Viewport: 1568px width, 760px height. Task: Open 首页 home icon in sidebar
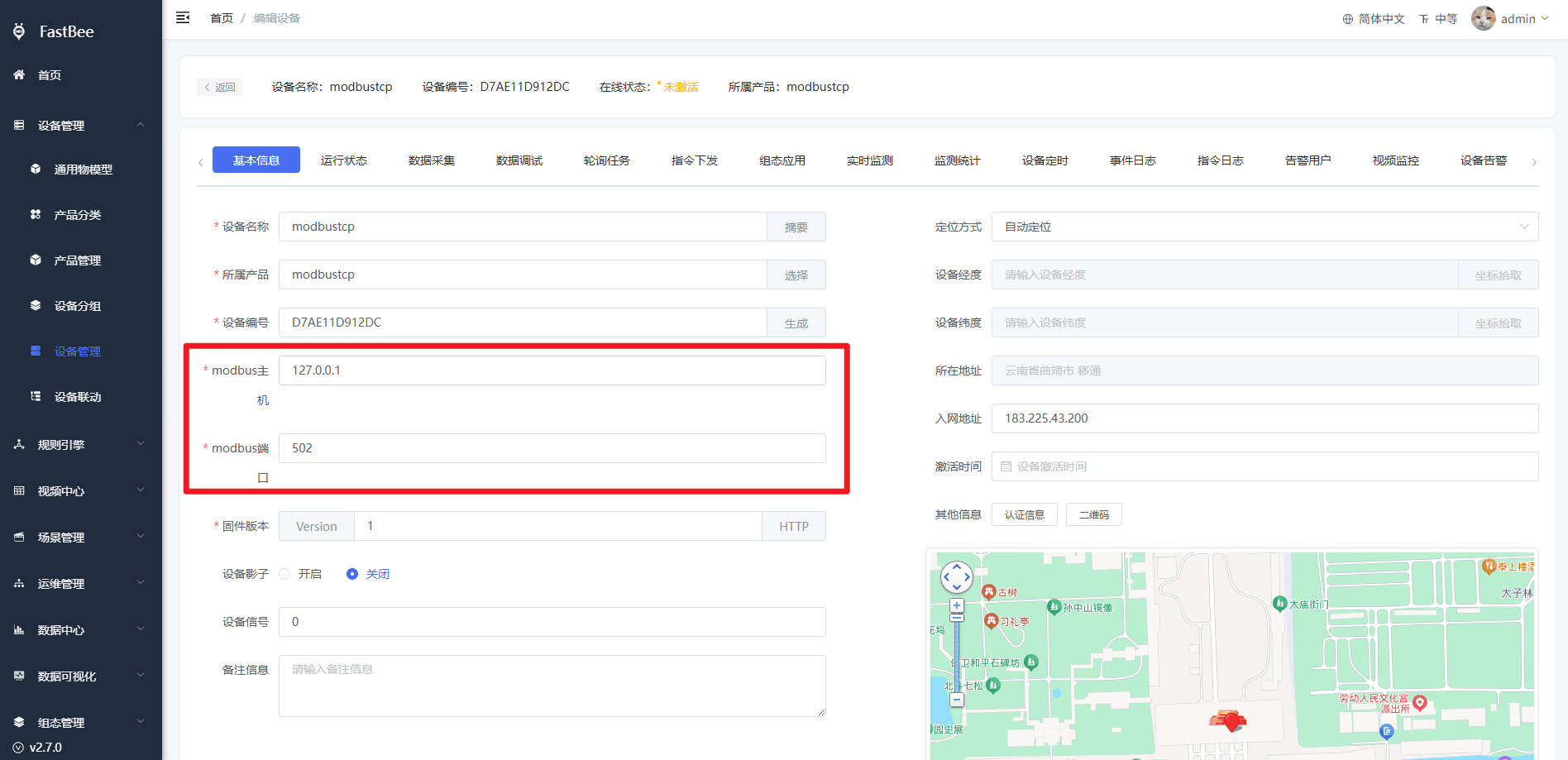(x=19, y=74)
